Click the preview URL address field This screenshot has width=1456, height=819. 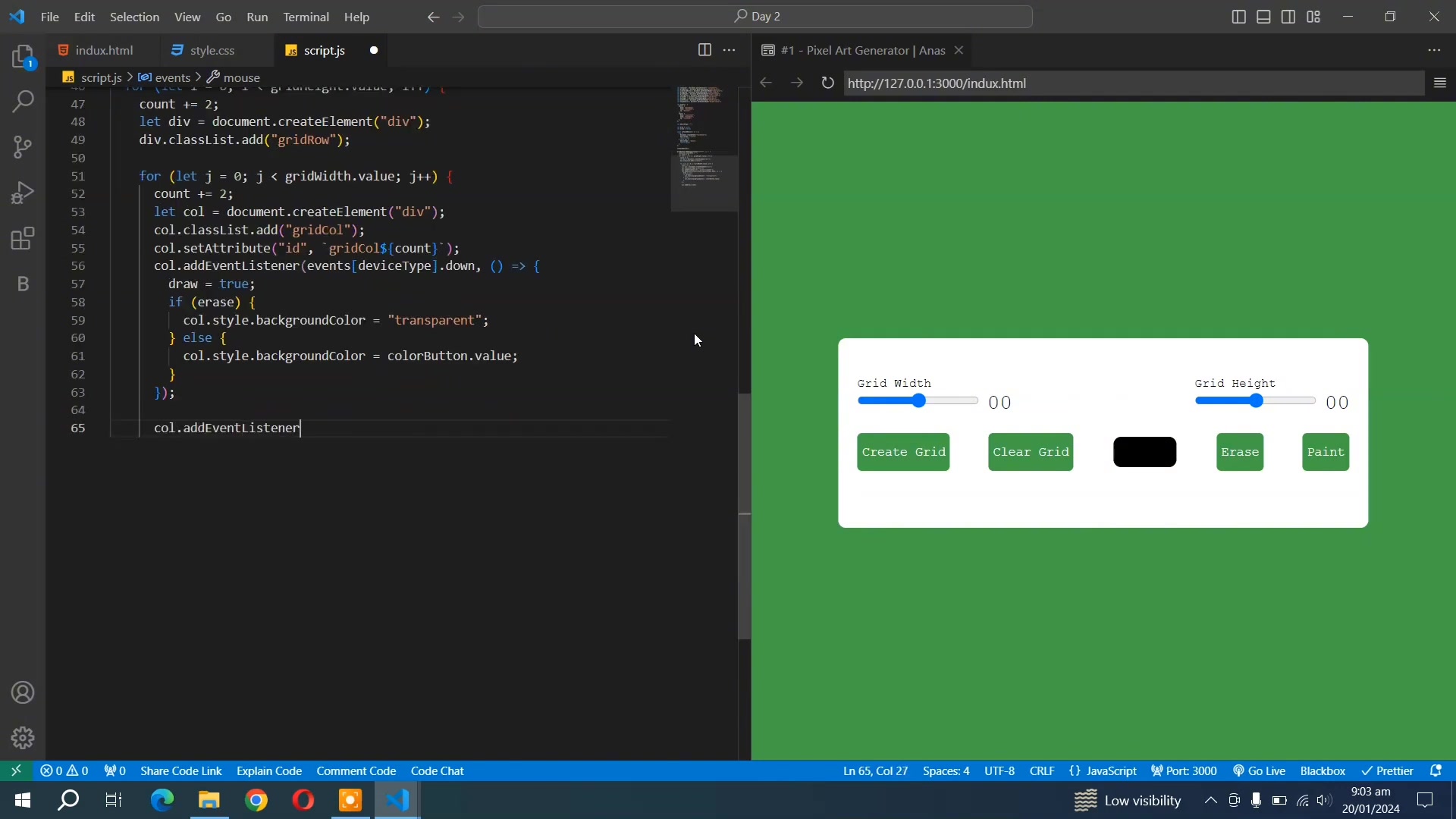[1134, 83]
